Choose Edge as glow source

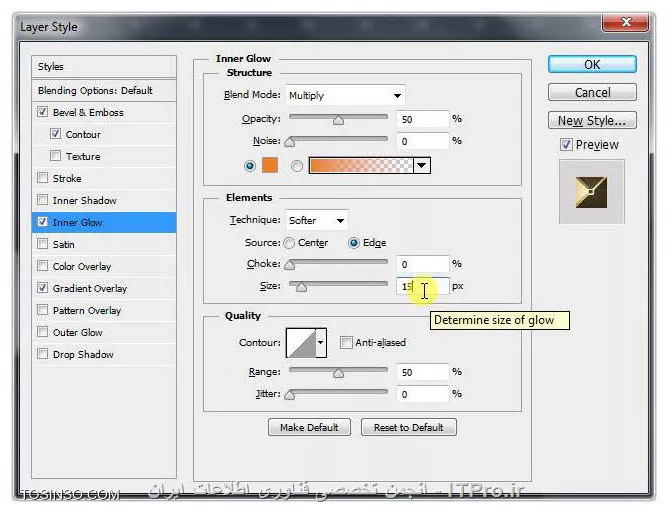(354, 243)
